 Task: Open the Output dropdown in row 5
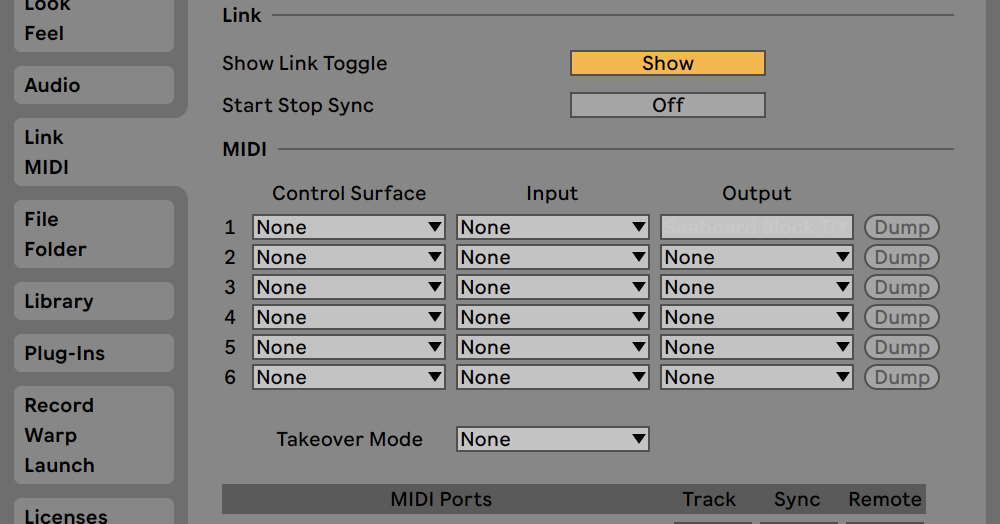pyautogui.click(x=757, y=347)
